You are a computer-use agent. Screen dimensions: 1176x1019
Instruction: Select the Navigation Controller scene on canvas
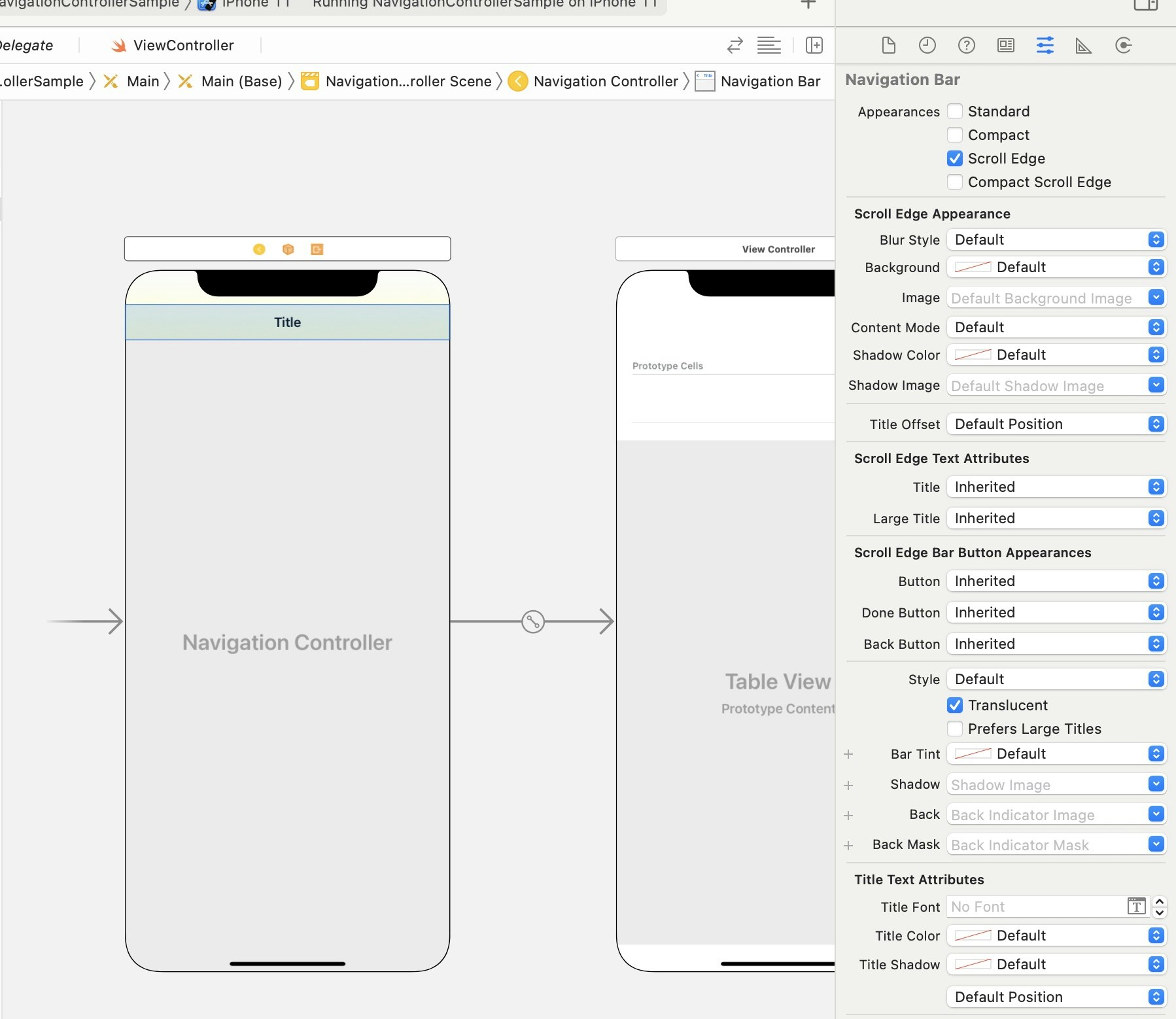[288, 642]
